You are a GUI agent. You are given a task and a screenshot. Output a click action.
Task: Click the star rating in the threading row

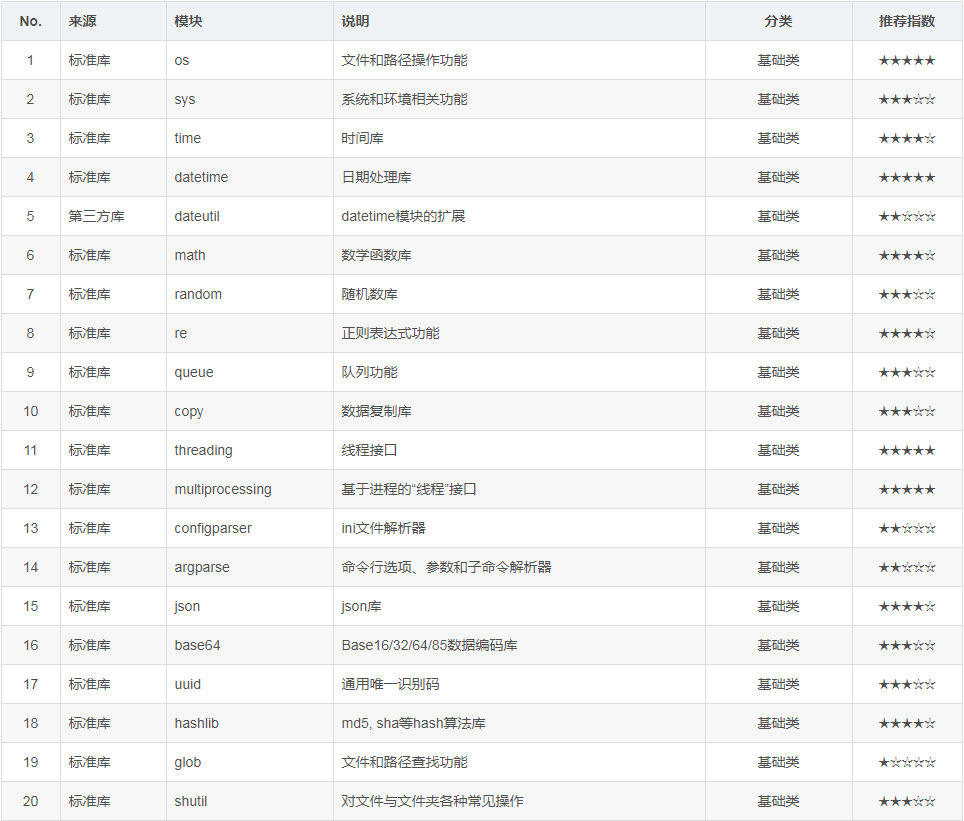[907, 451]
